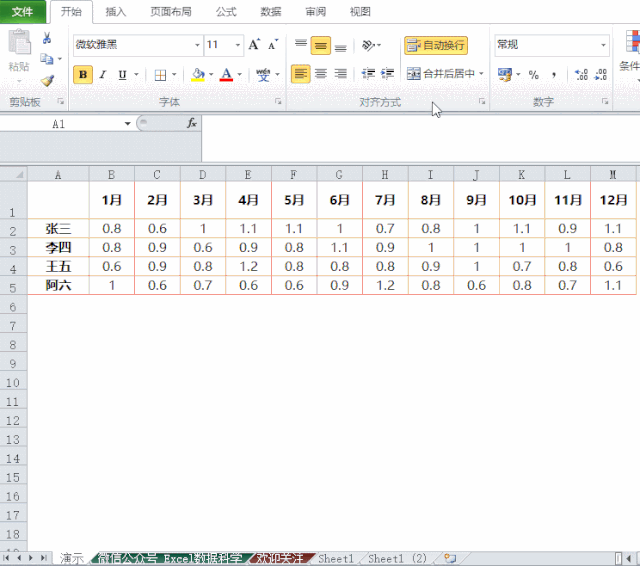Toggle align text left

pos(300,74)
